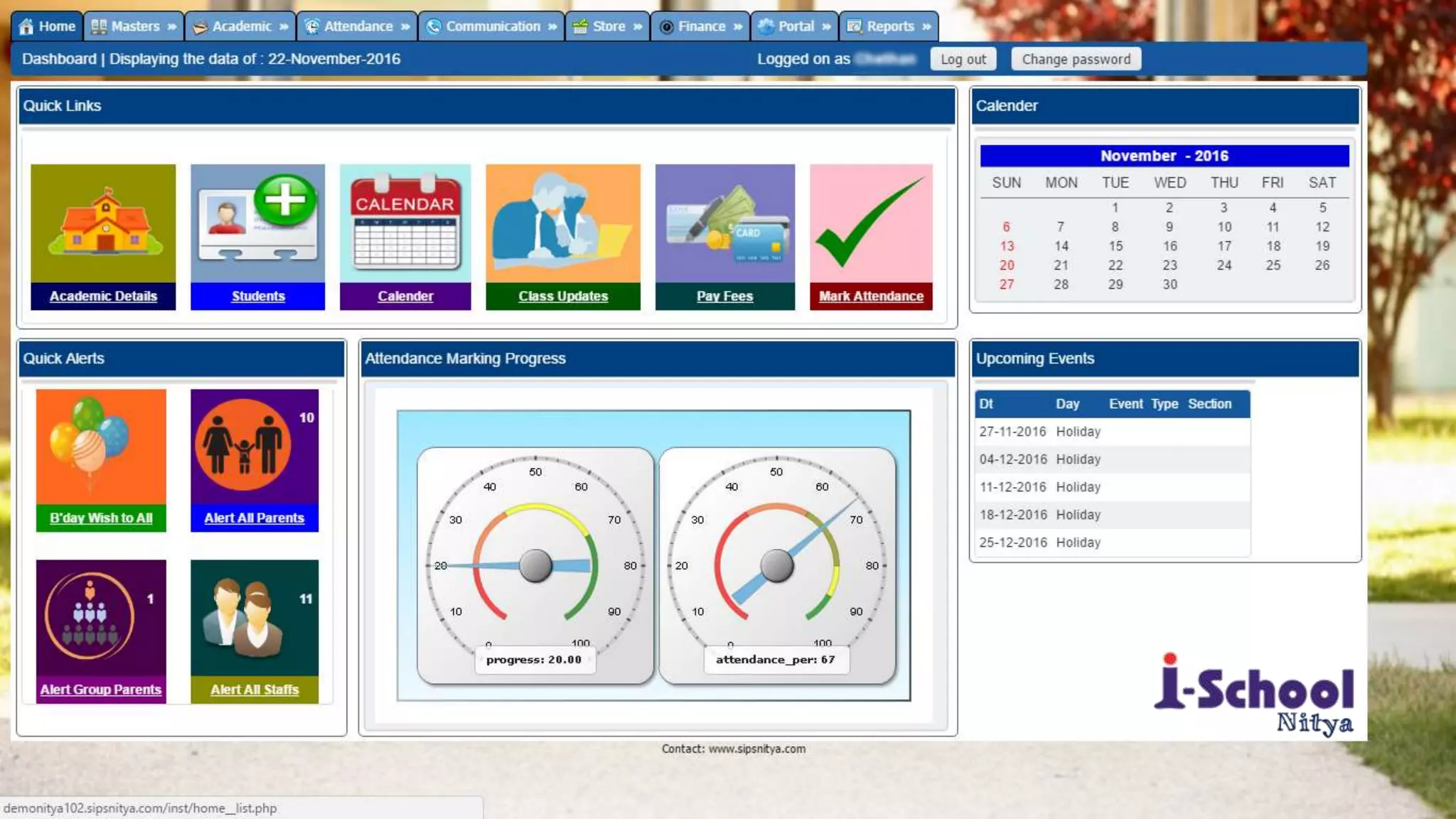Go to the Home tab
The width and height of the screenshot is (1456, 819).
point(48,26)
